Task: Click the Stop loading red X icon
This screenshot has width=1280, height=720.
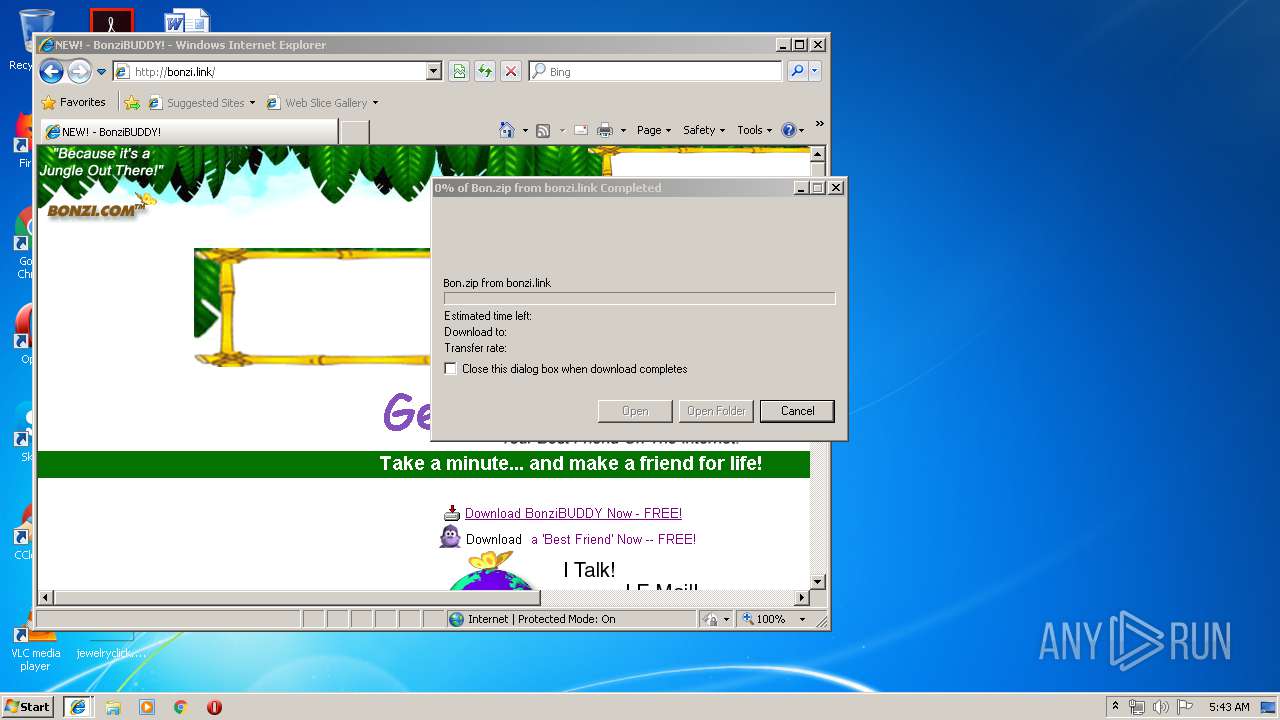Action: pos(511,71)
